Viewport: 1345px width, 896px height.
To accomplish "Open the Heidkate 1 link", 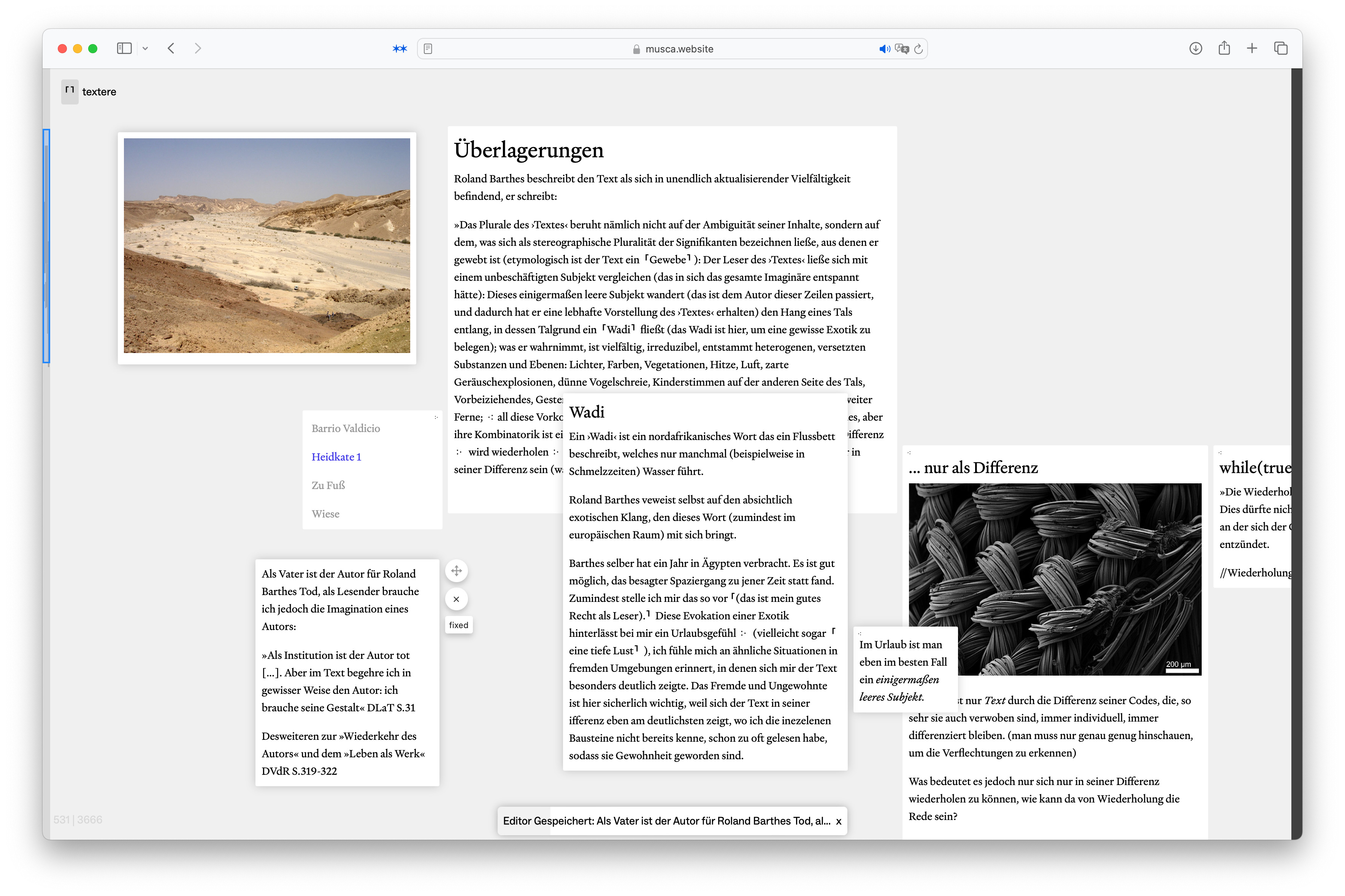I will coord(336,457).
